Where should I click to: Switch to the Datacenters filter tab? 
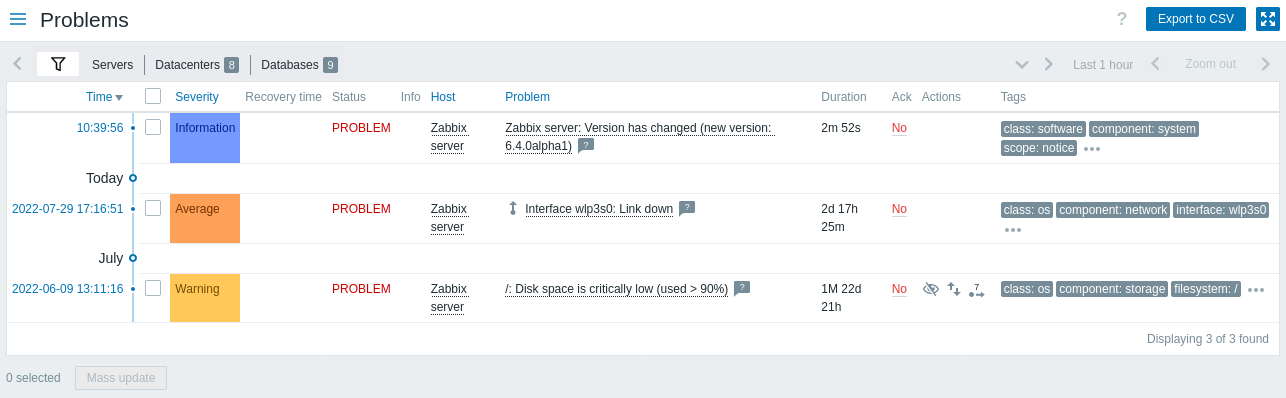point(196,64)
